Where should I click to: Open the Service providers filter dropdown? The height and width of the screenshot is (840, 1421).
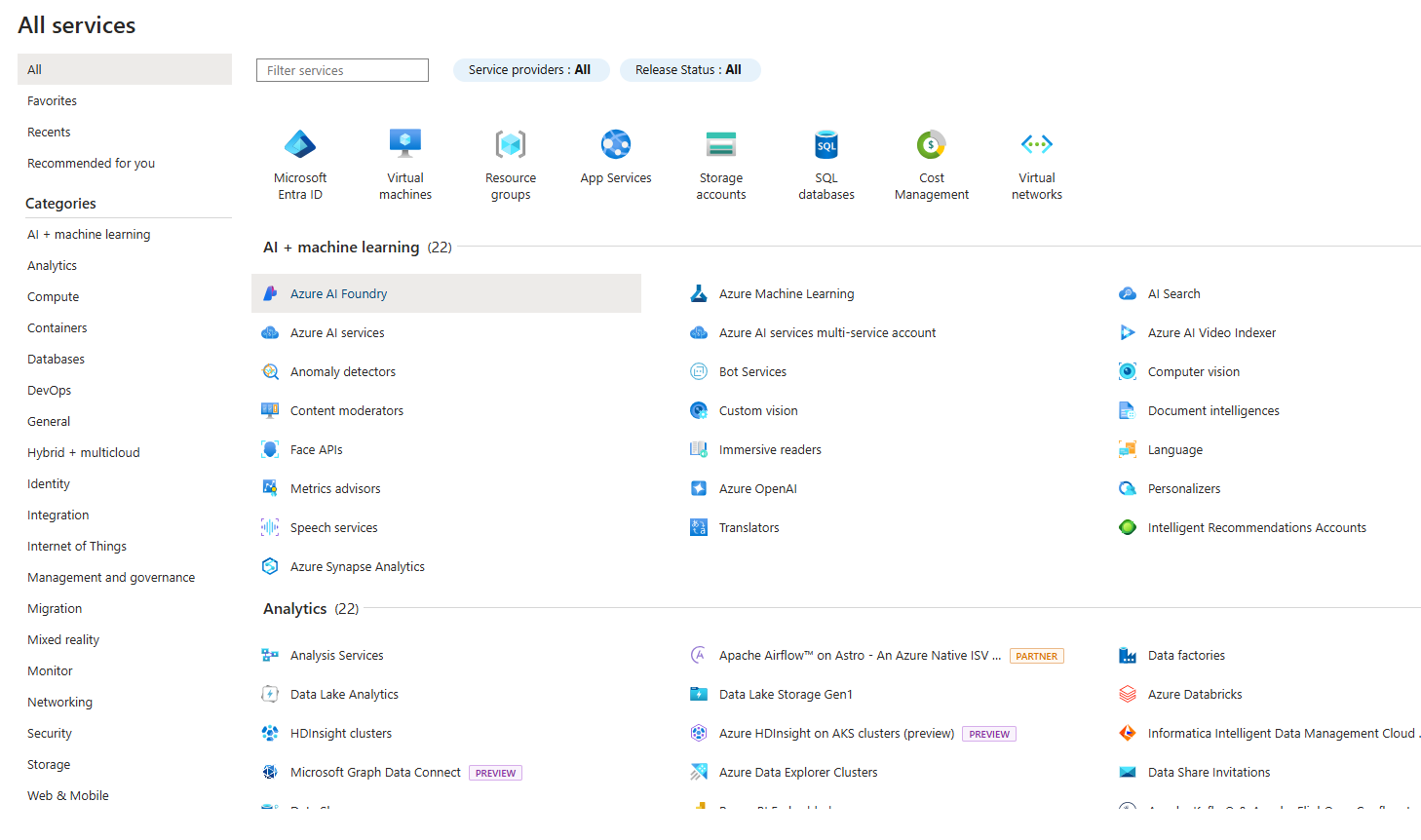point(531,70)
